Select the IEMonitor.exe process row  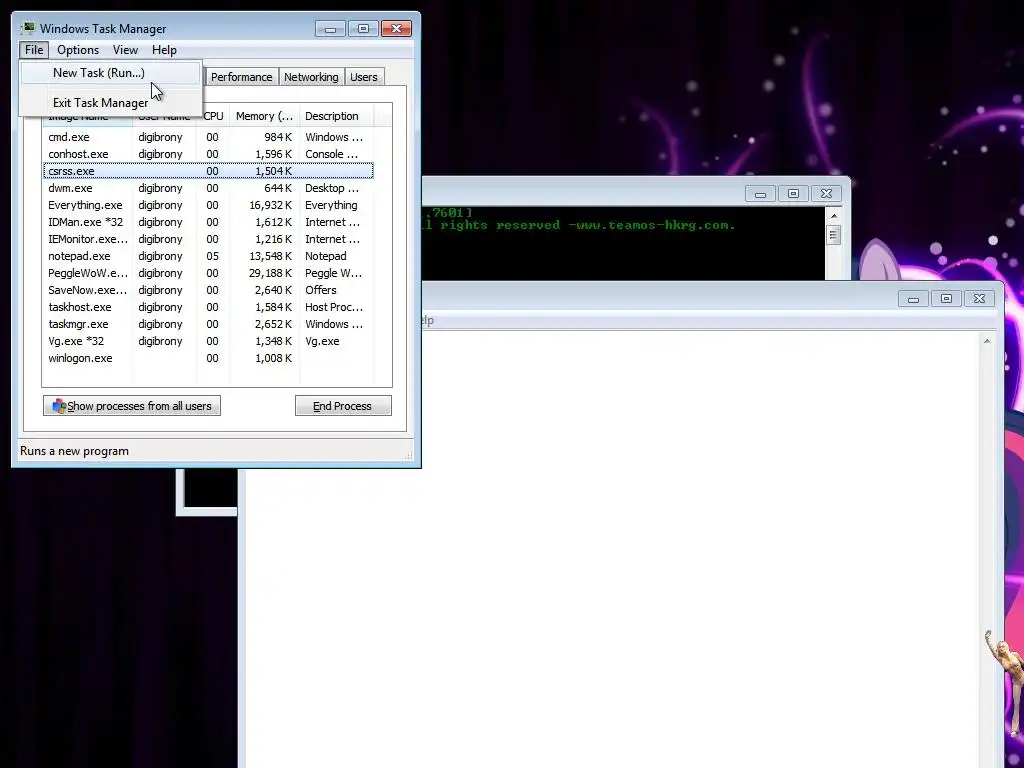click(208, 239)
